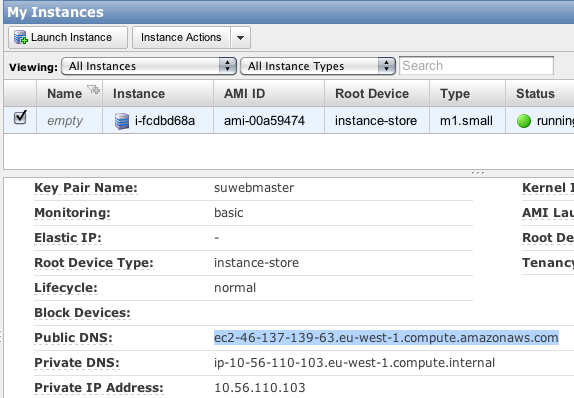This screenshot has height=398, width=574.
Task: Click the pane splitter handle dots
Action: (x=478, y=172)
